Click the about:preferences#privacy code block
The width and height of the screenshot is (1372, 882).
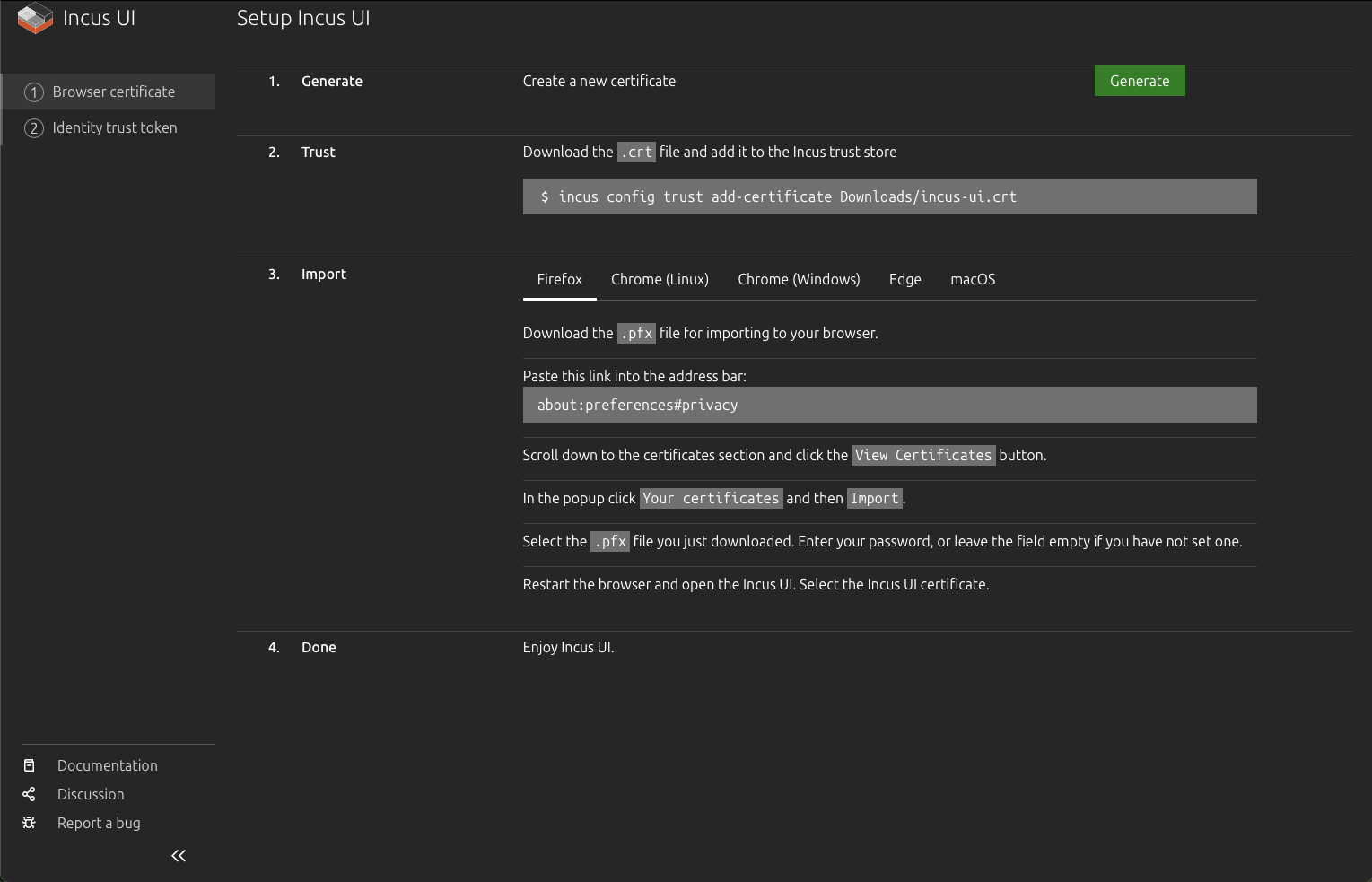pyautogui.click(x=890, y=405)
